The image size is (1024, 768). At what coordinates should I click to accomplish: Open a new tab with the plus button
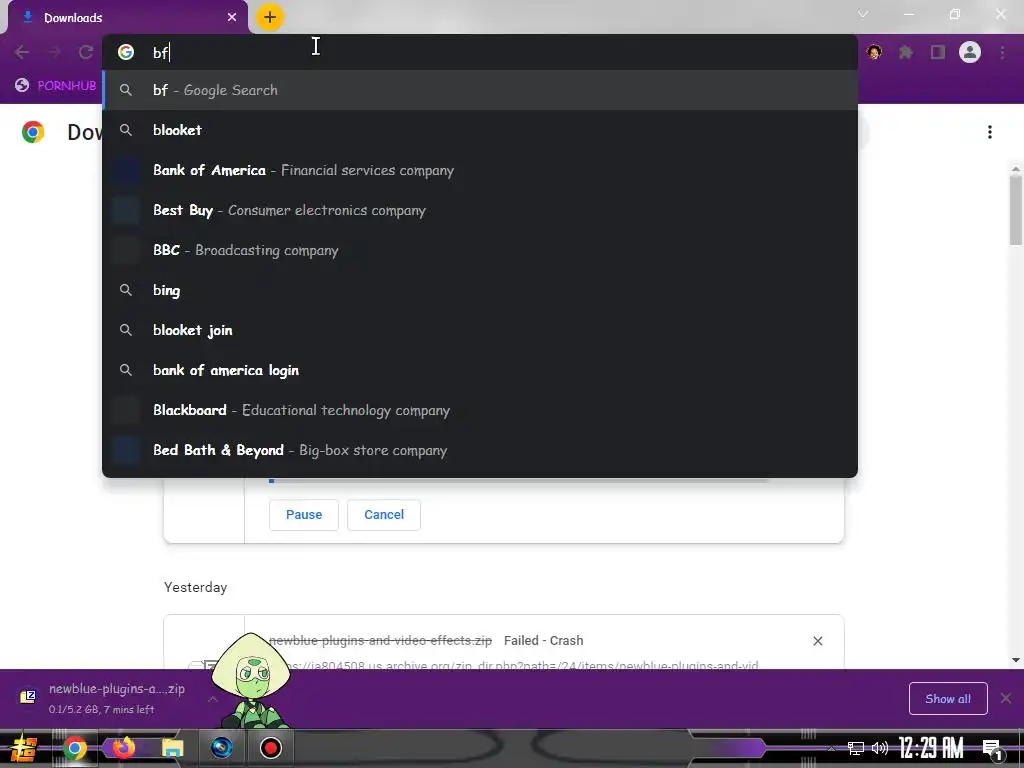[x=270, y=18]
